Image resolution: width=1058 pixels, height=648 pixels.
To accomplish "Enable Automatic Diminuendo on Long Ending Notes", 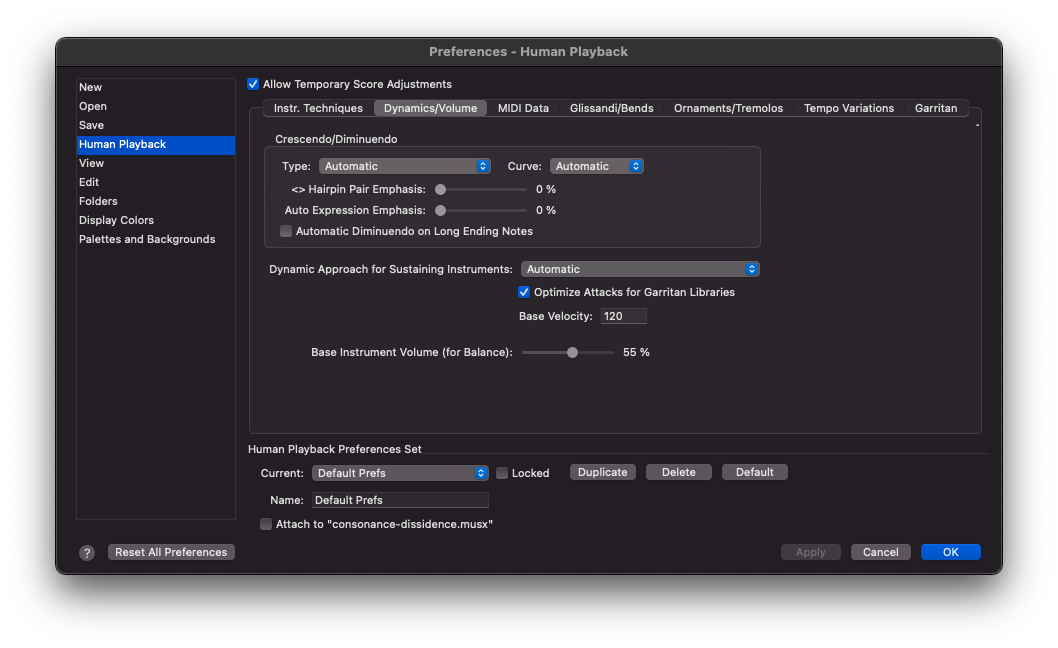I will [x=286, y=231].
